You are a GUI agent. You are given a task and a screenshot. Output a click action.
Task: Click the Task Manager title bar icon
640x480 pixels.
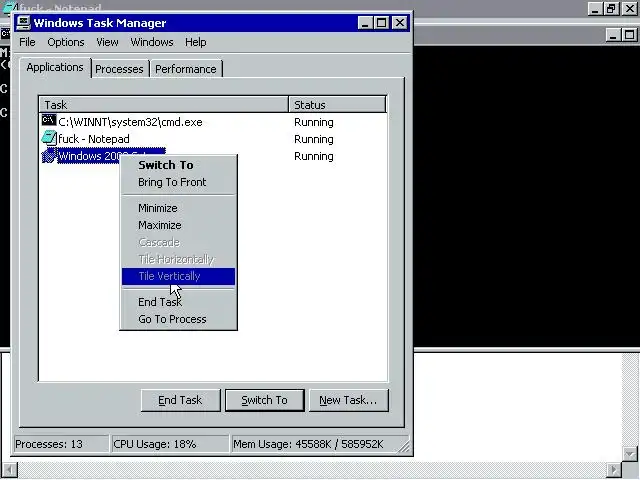coord(23,22)
